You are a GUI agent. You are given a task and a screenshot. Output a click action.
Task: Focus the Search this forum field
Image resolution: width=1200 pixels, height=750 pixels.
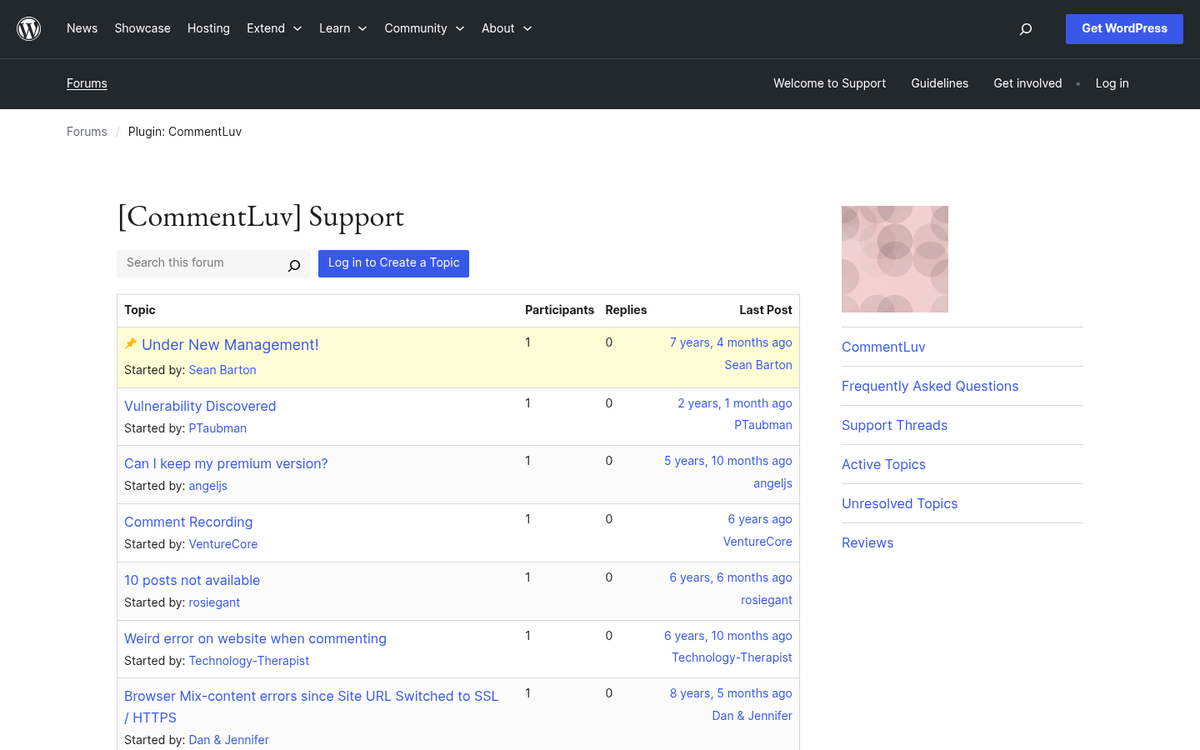click(x=200, y=263)
